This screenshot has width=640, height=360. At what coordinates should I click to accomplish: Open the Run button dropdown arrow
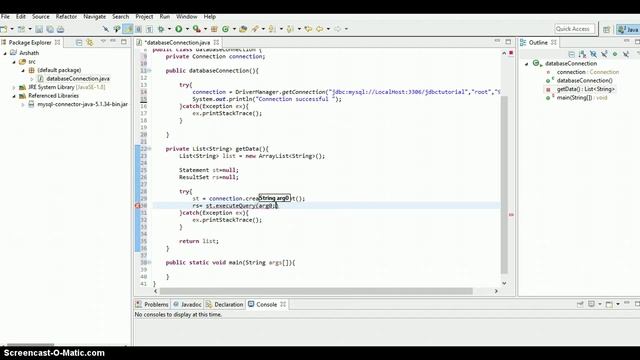[x=187, y=29]
